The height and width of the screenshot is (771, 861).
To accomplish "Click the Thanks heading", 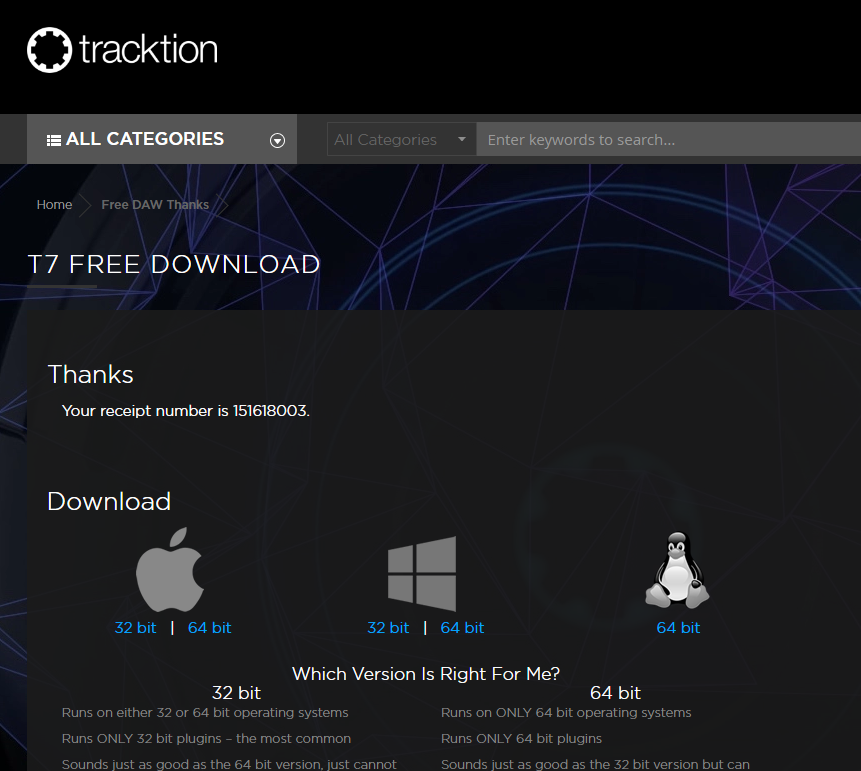I will pyautogui.click(x=91, y=375).
